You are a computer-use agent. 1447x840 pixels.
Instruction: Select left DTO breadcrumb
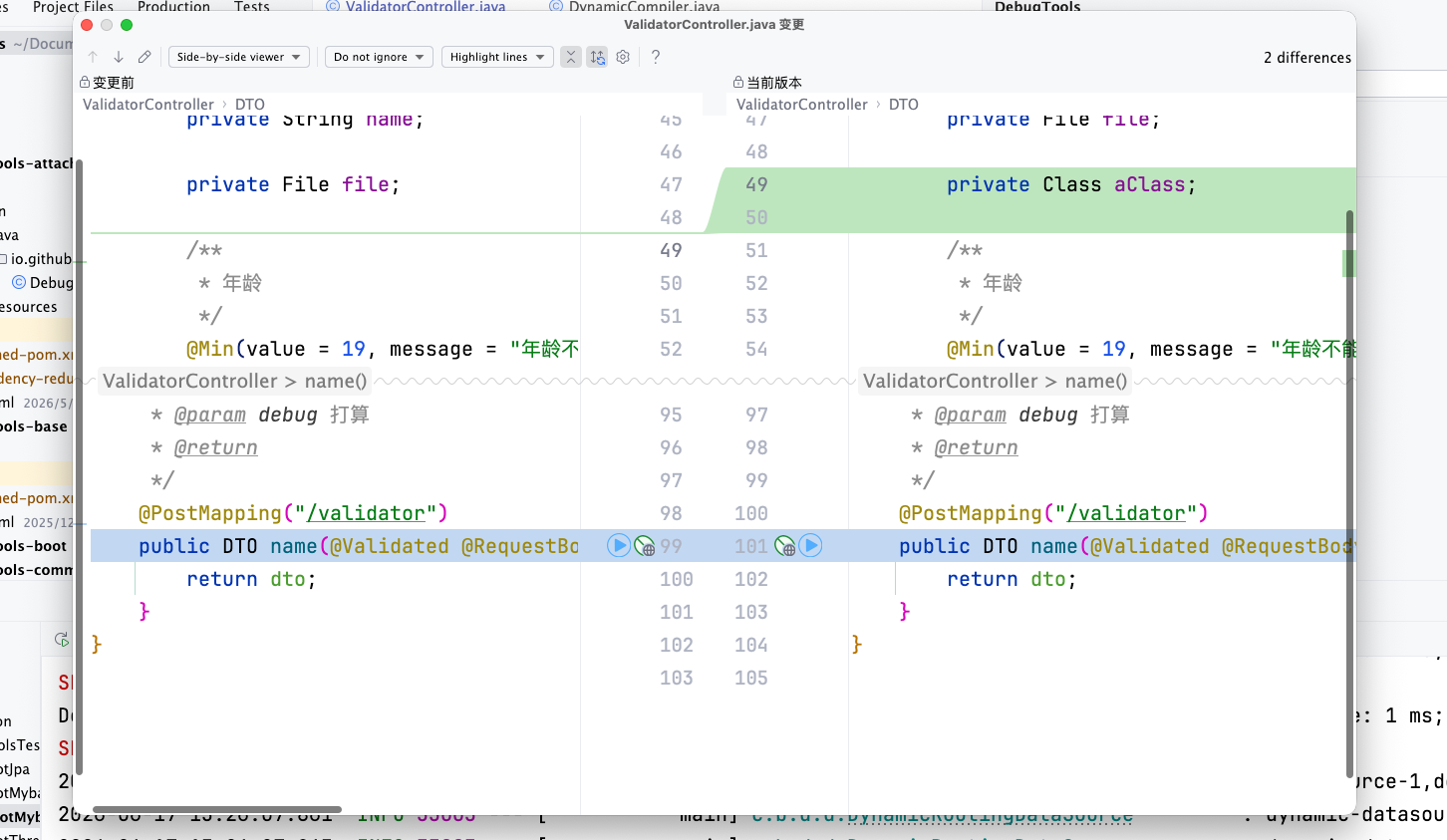[250, 104]
